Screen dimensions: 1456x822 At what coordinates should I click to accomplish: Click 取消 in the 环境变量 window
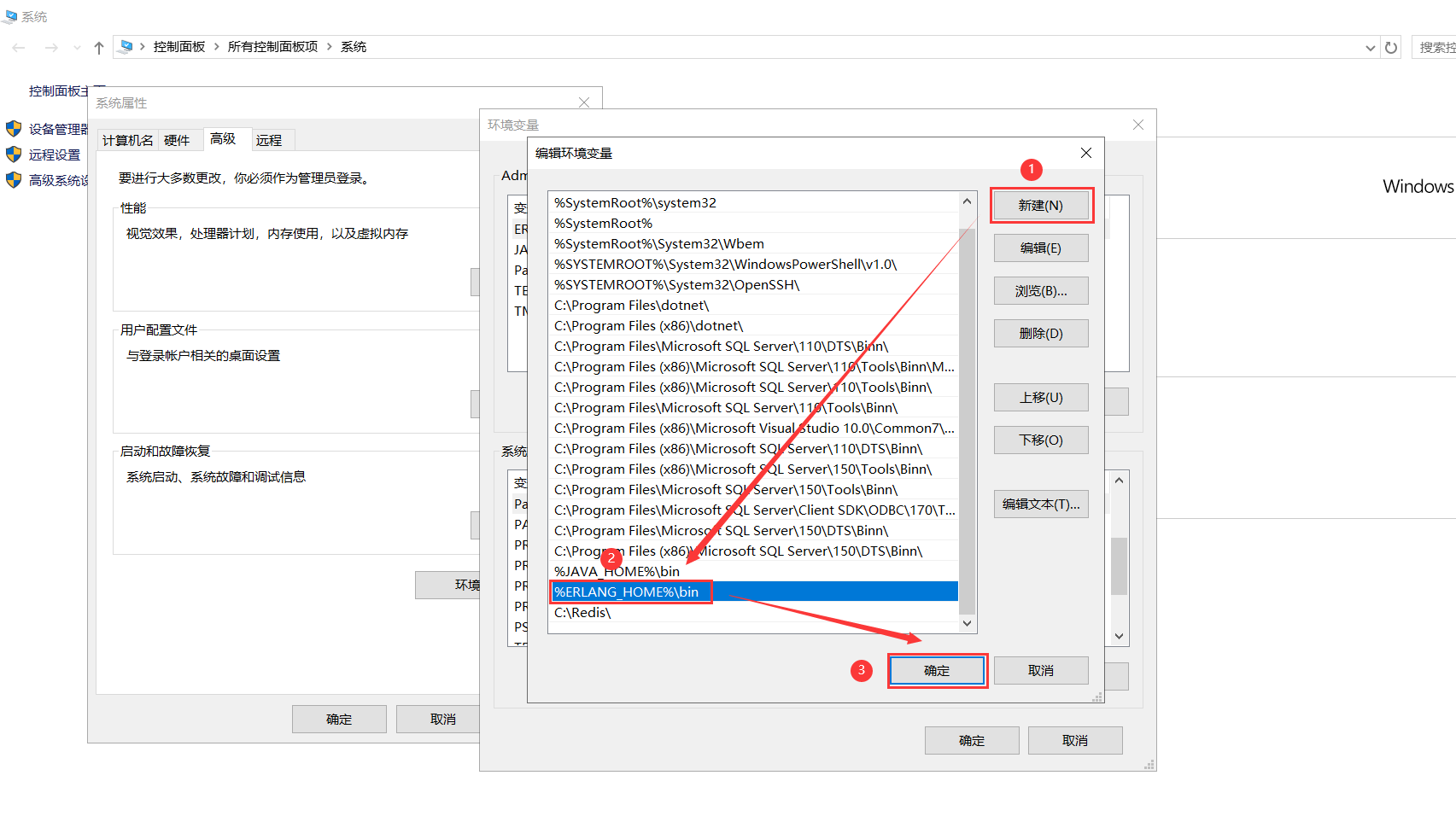(x=1075, y=741)
